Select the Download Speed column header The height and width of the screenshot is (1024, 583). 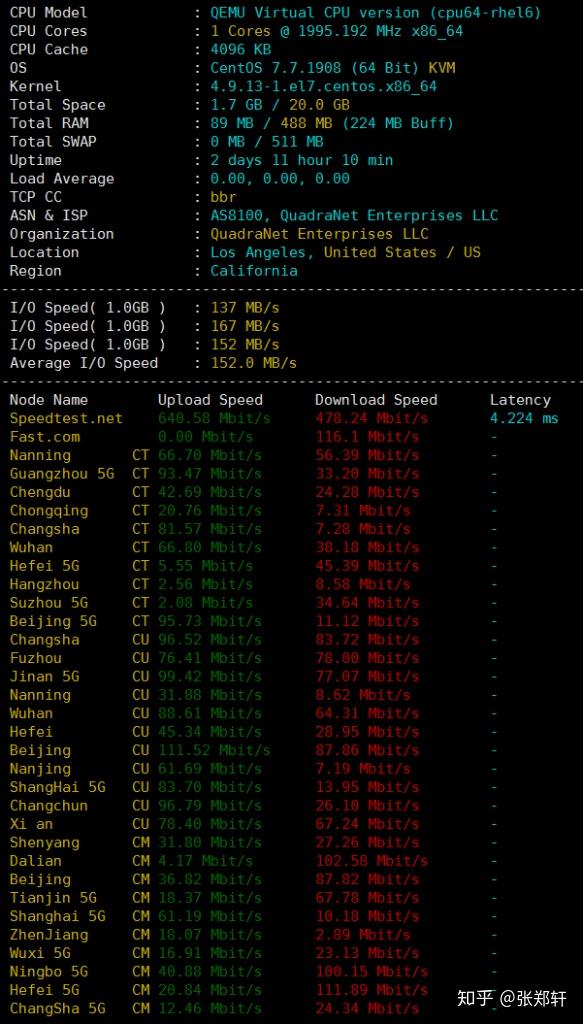pyautogui.click(x=376, y=400)
